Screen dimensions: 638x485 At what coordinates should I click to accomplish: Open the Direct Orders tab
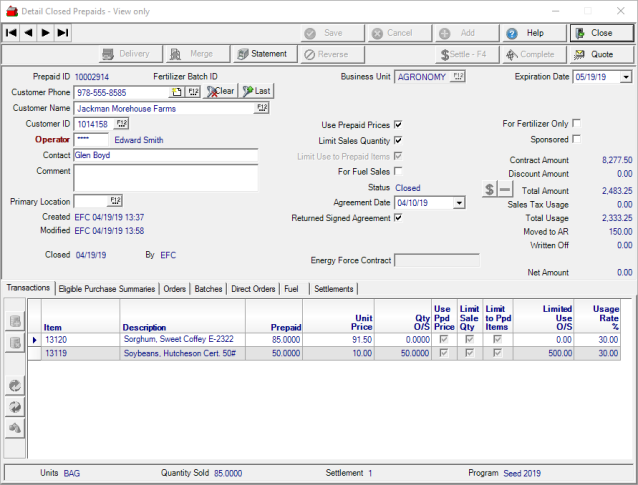(x=253, y=289)
